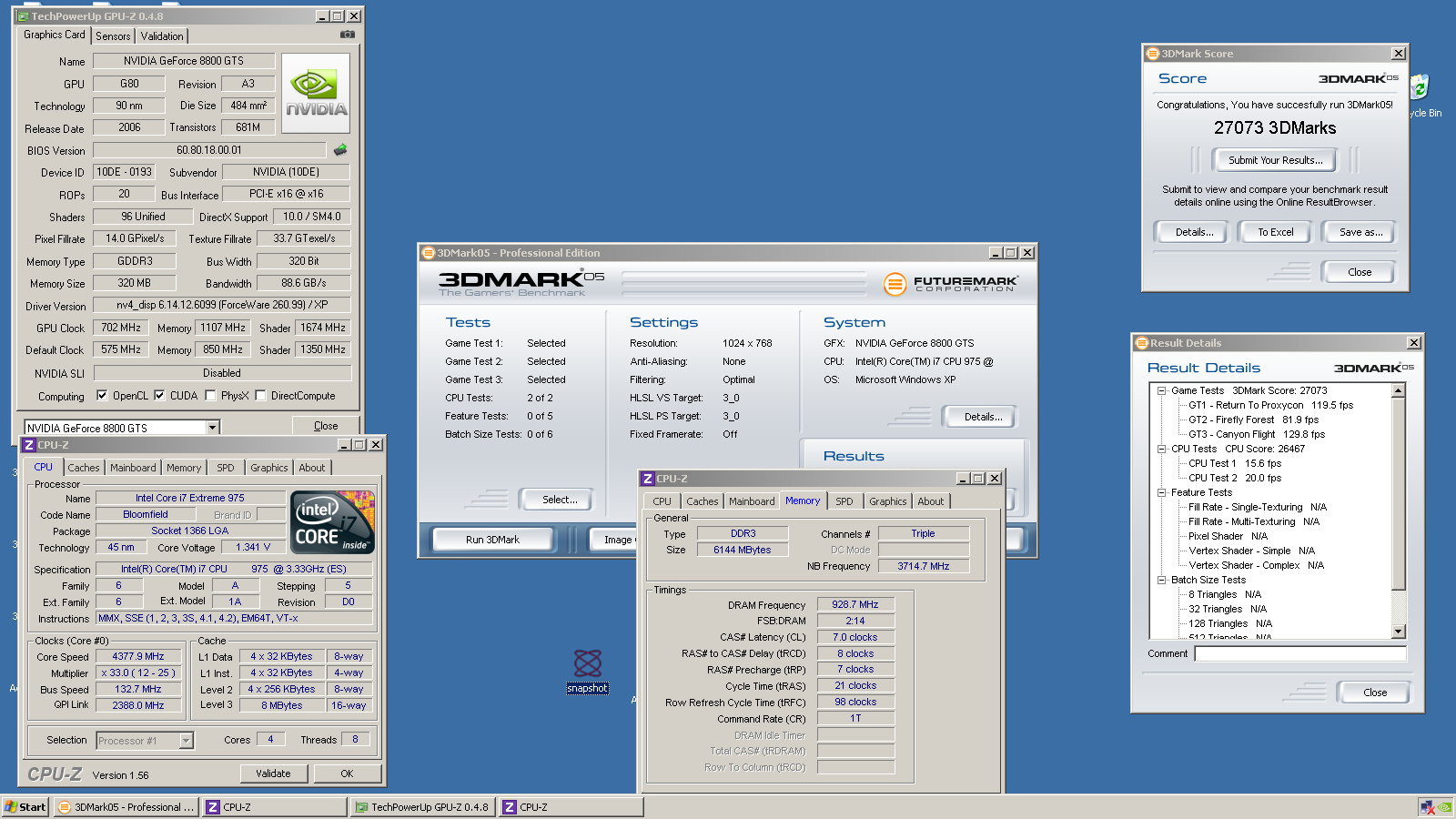This screenshot has height=819, width=1456.
Task: Open the About tab in CPU-Z memory window
Action: click(930, 501)
